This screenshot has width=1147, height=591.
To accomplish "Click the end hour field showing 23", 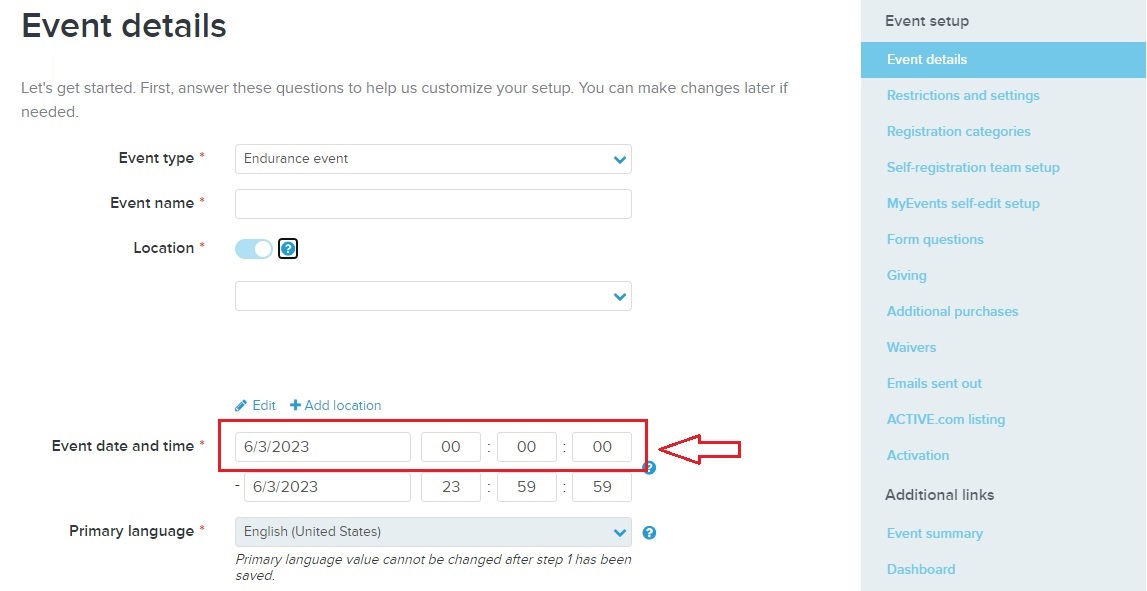I will tap(451, 487).
